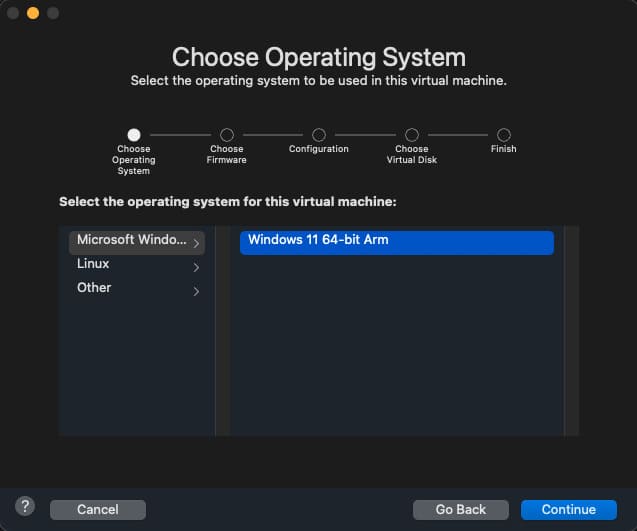Select Microsoft Windows category
This screenshot has width=637, height=531.
coord(131,240)
